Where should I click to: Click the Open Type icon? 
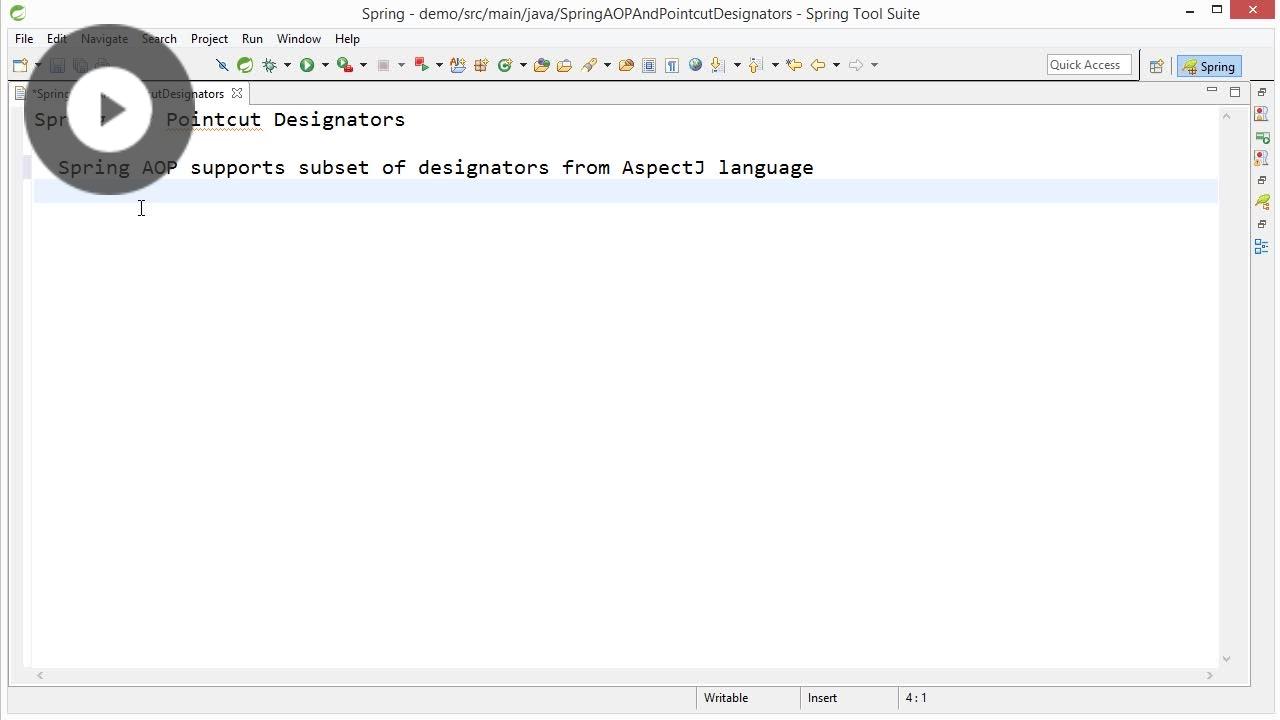pyautogui.click(x=542, y=65)
